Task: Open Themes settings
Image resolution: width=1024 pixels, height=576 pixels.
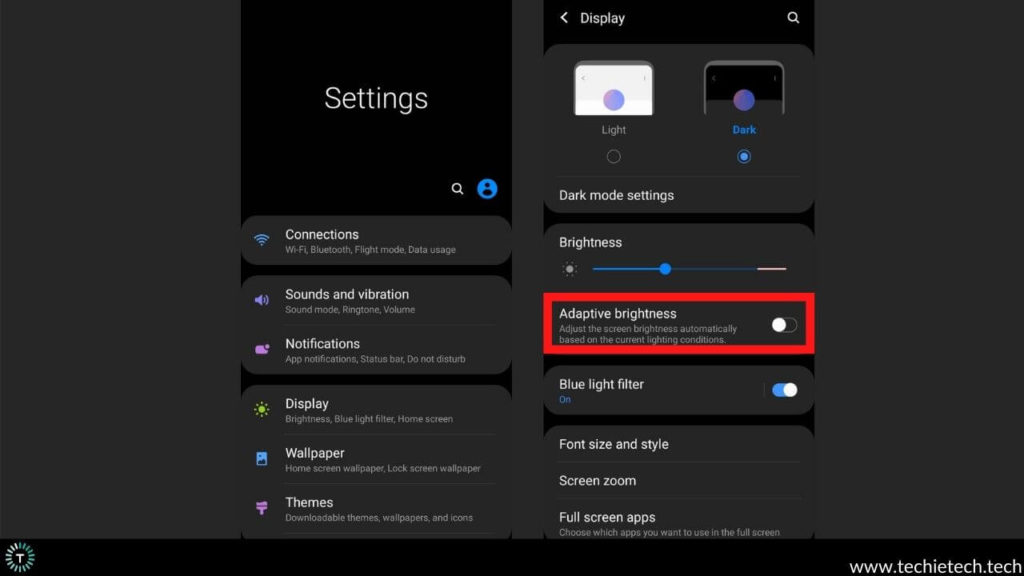Action: (x=376, y=509)
